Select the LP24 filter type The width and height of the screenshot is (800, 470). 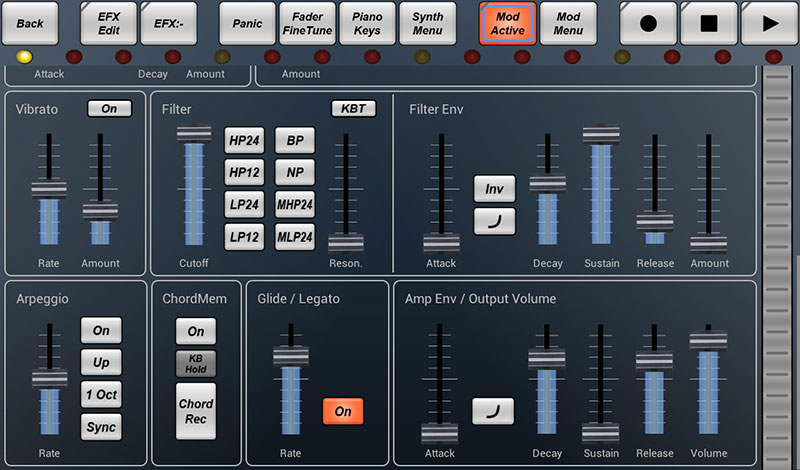tap(244, 205)
